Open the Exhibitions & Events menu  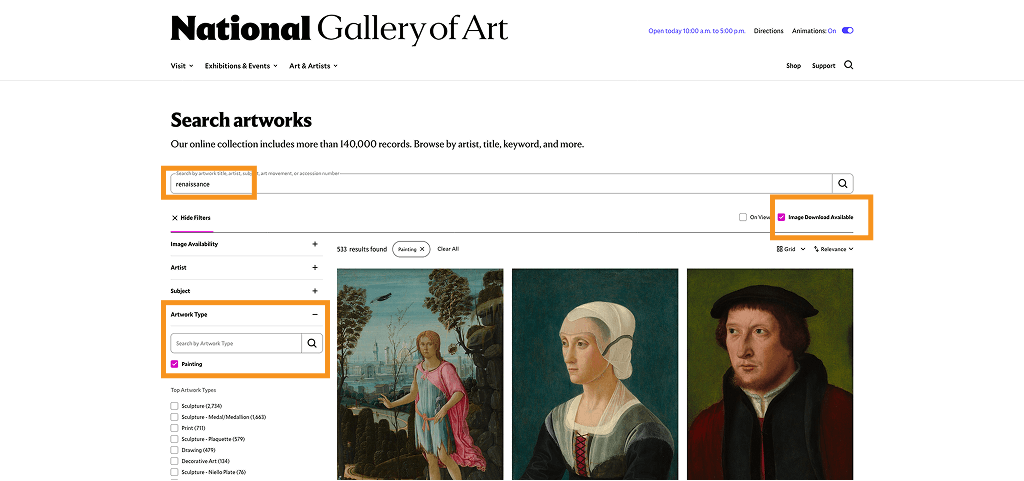coord(241,66)
